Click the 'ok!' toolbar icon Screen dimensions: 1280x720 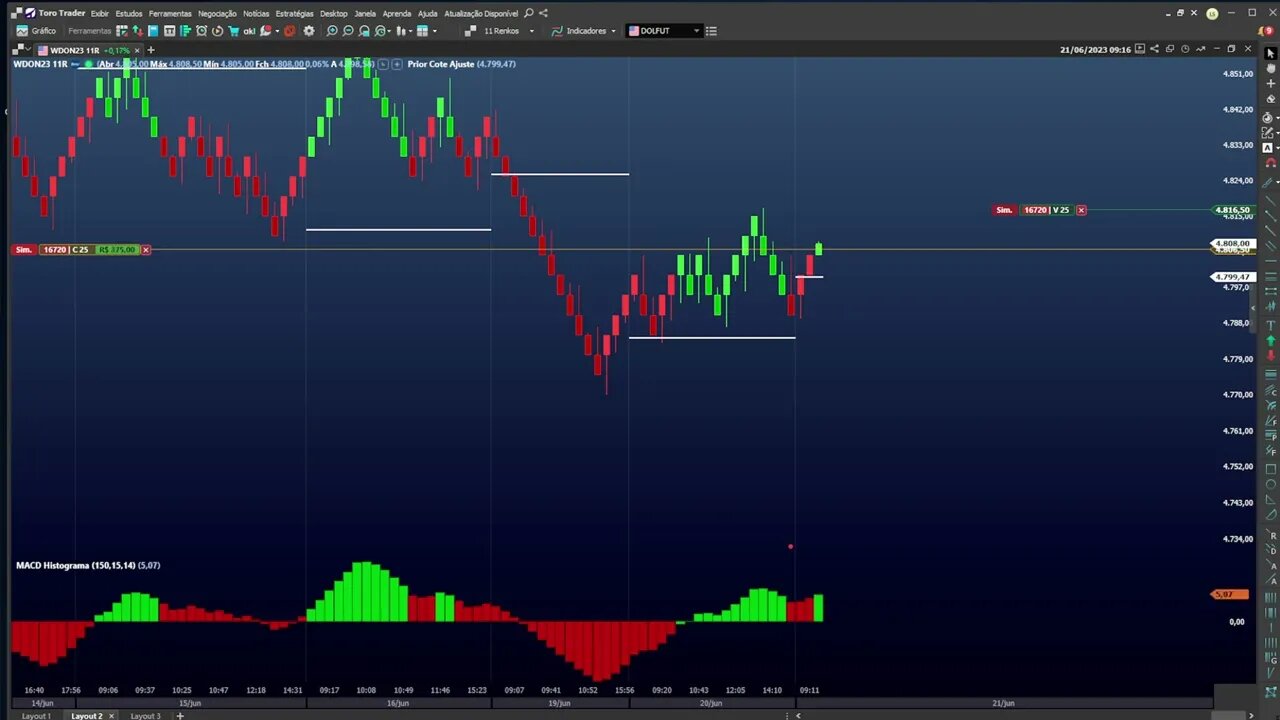point(249,31)
